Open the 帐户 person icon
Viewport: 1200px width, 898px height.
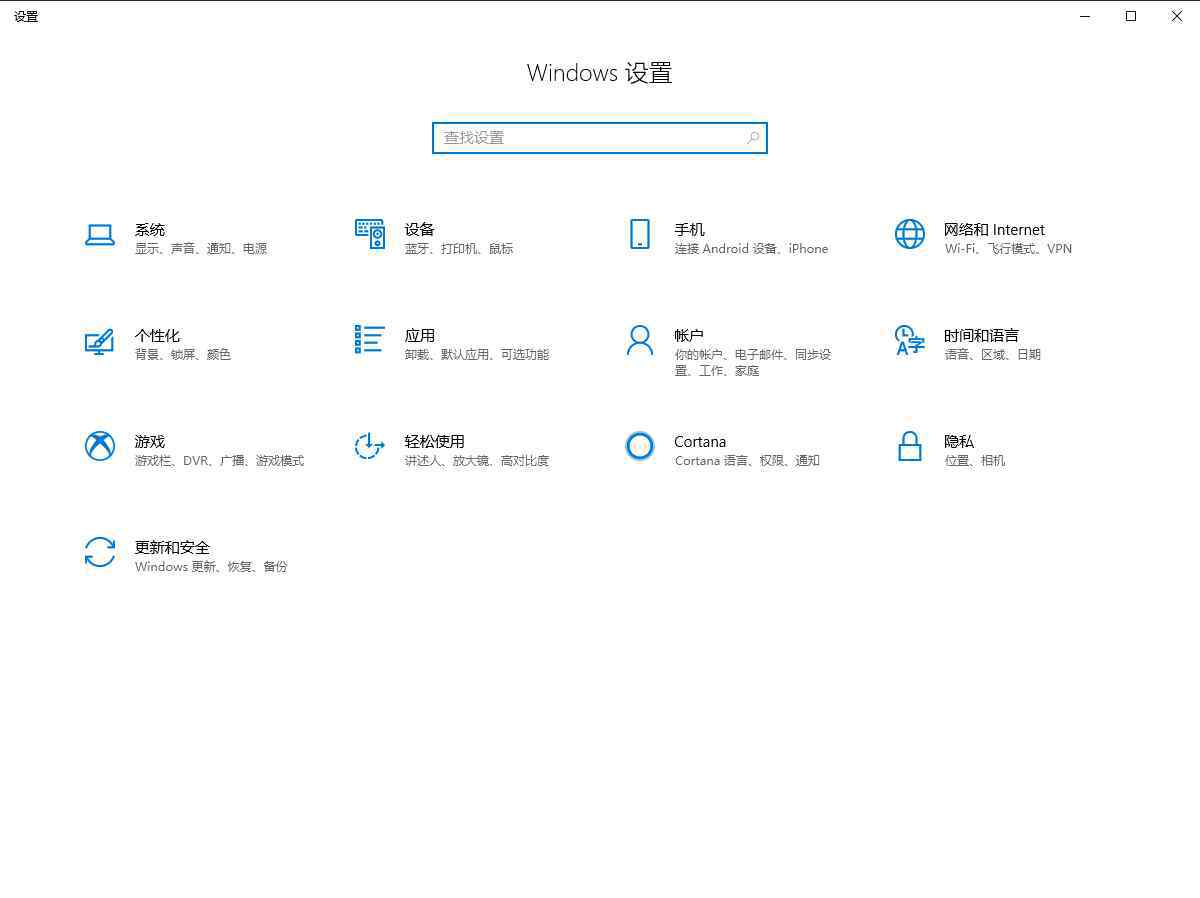point(640,340)
